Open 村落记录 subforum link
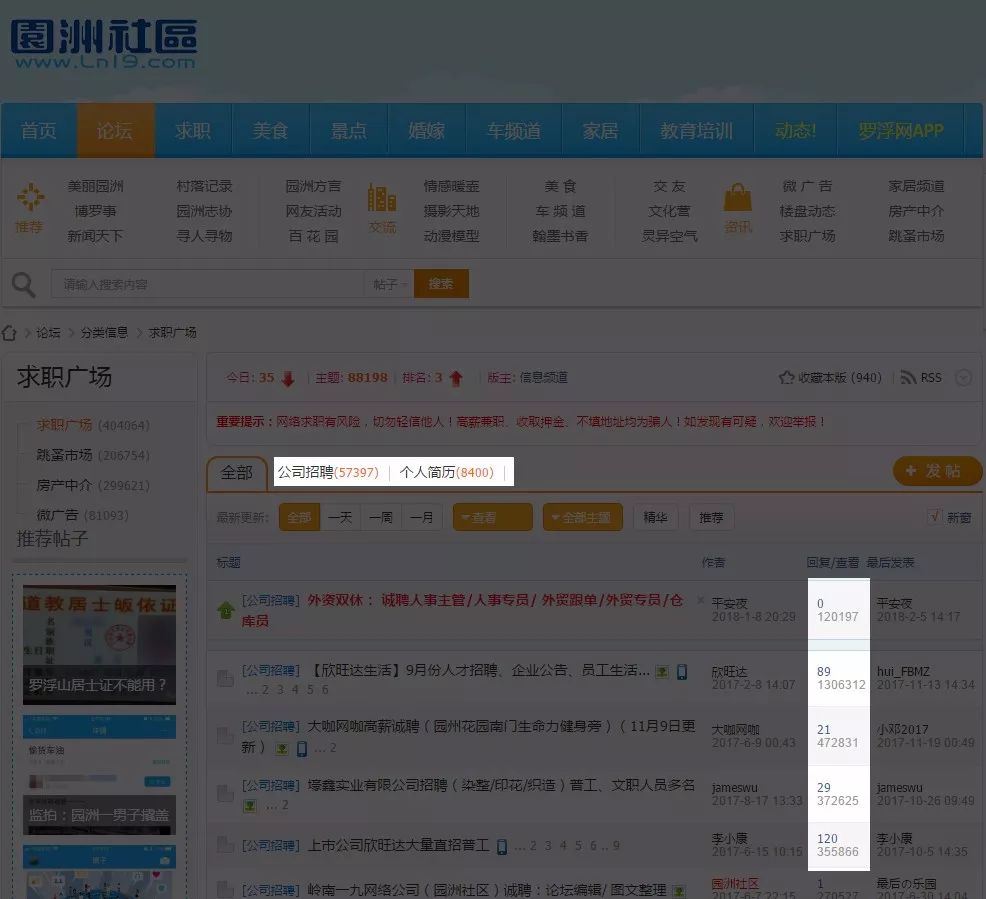 tap(204, 186)
